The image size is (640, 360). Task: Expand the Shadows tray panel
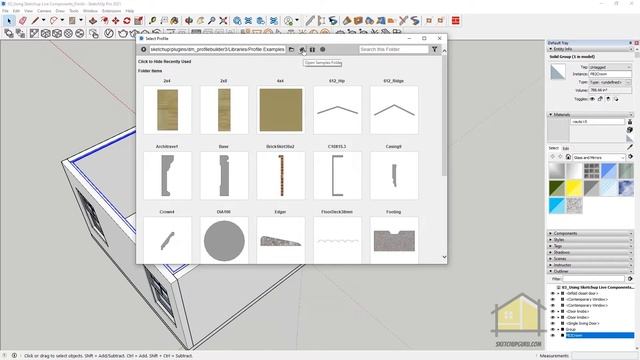tap(590, 252)
